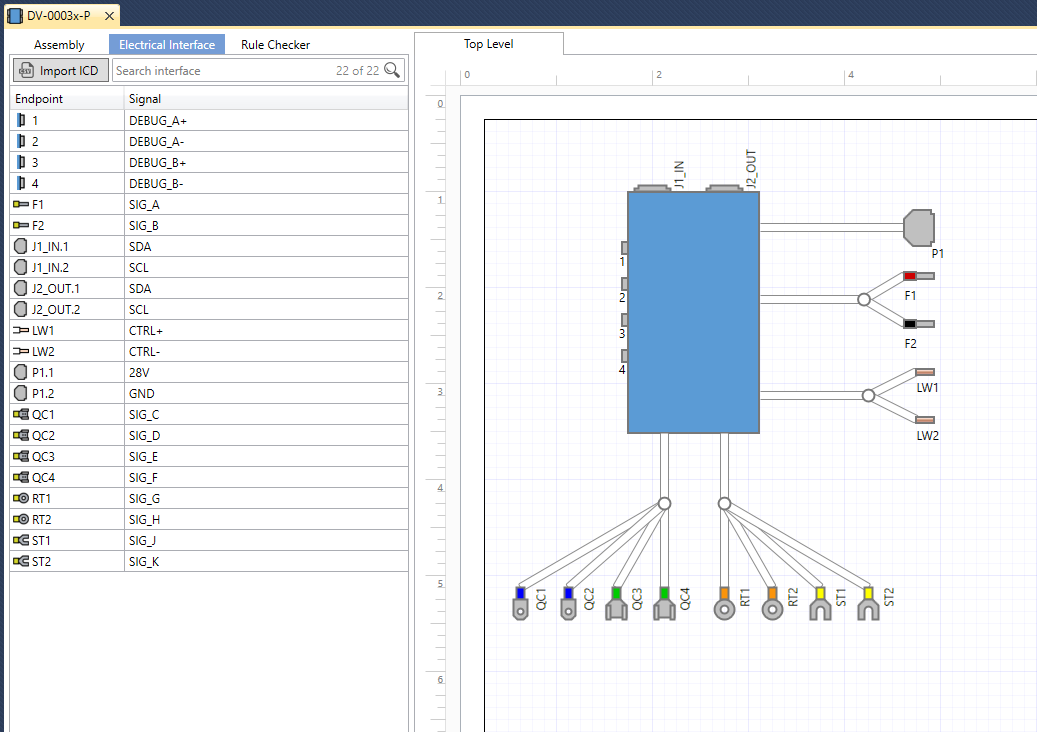
Task: Switch to the Assembly tab
Action: (x=59, y=45)
